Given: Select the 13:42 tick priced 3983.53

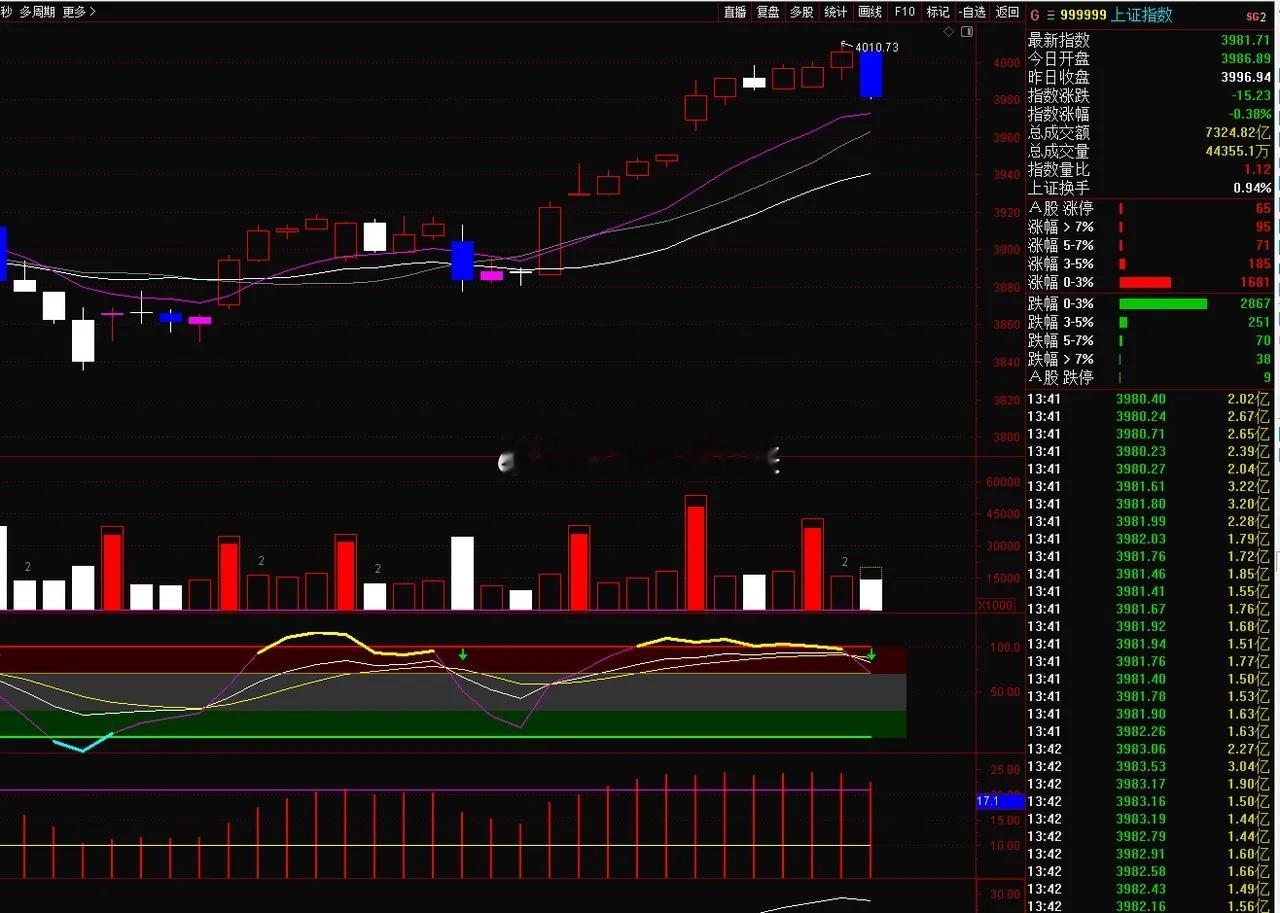Looking at the screenshot, I should [x=1151, y=766].
